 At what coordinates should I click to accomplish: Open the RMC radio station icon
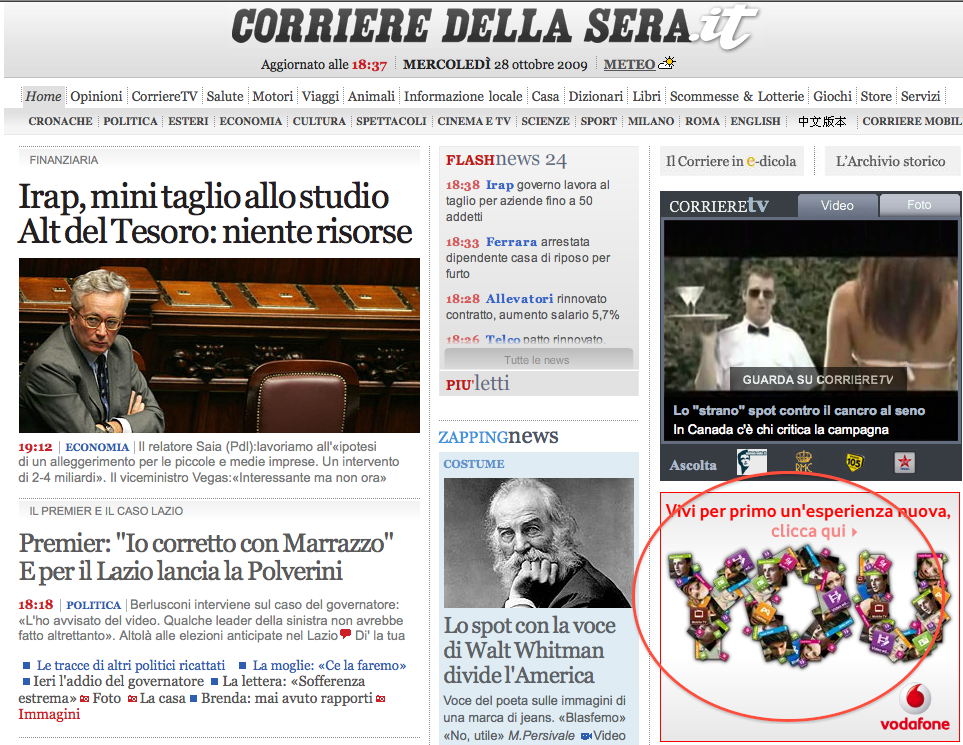click(x=803, y=462)
